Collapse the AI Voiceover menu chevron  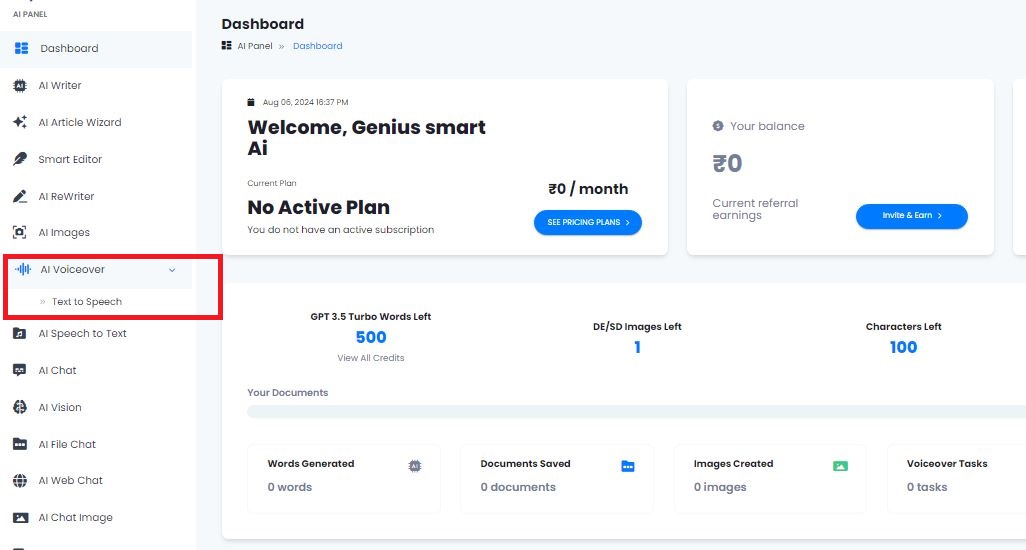(x=172, y=270)
